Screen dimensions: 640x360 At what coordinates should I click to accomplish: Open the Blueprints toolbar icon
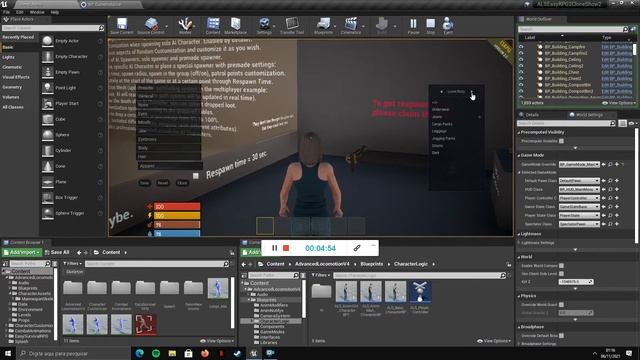[323, 24]
